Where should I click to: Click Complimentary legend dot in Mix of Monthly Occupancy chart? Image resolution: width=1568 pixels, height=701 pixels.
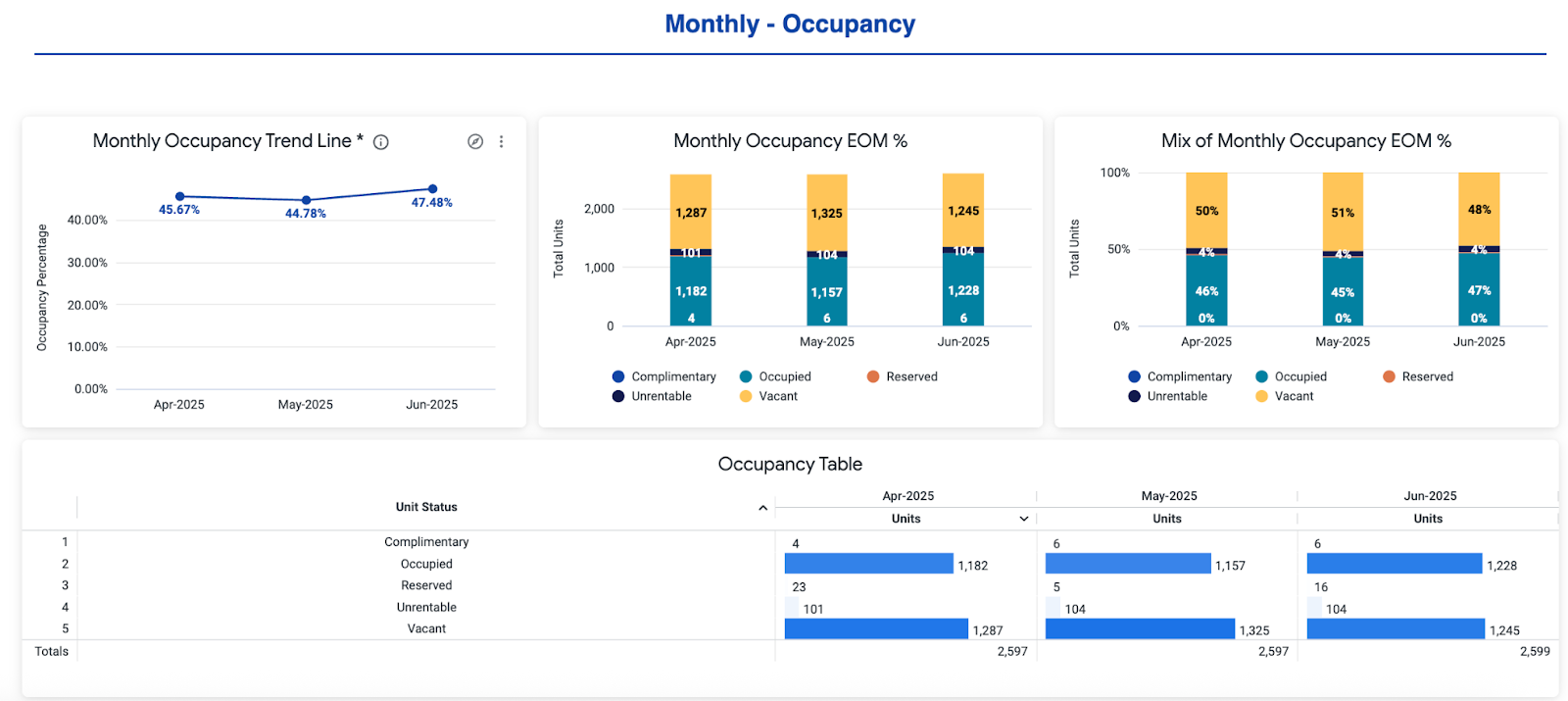(1134, 376)
